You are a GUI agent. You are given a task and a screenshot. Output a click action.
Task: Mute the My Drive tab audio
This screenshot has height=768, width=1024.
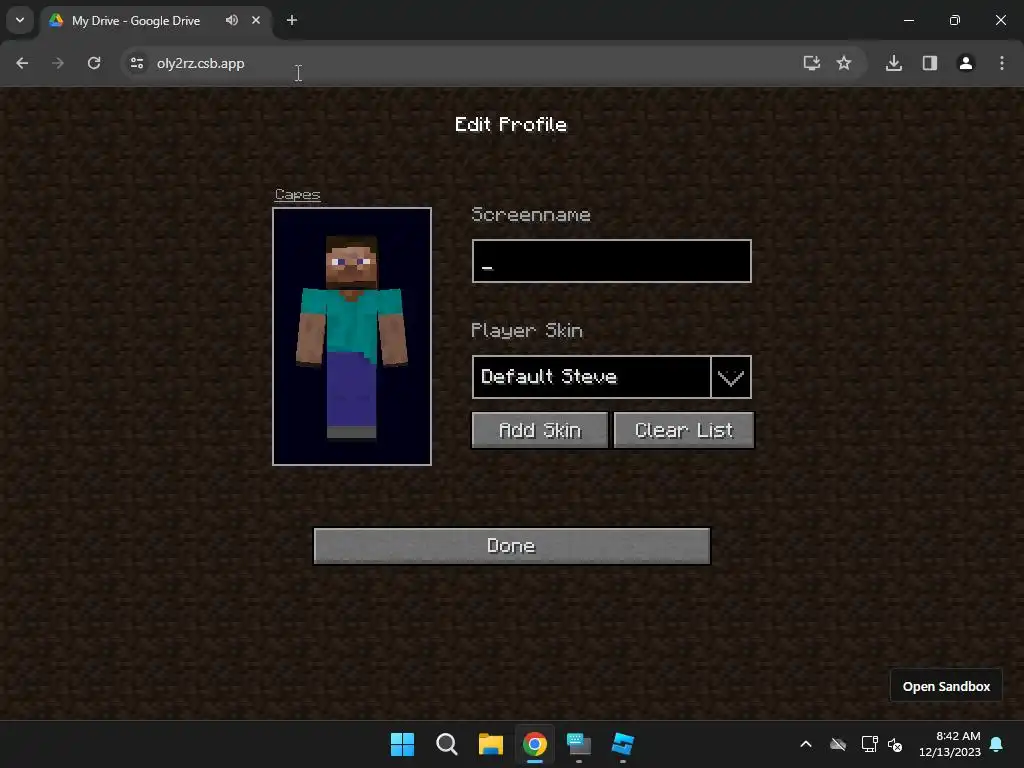232,20
